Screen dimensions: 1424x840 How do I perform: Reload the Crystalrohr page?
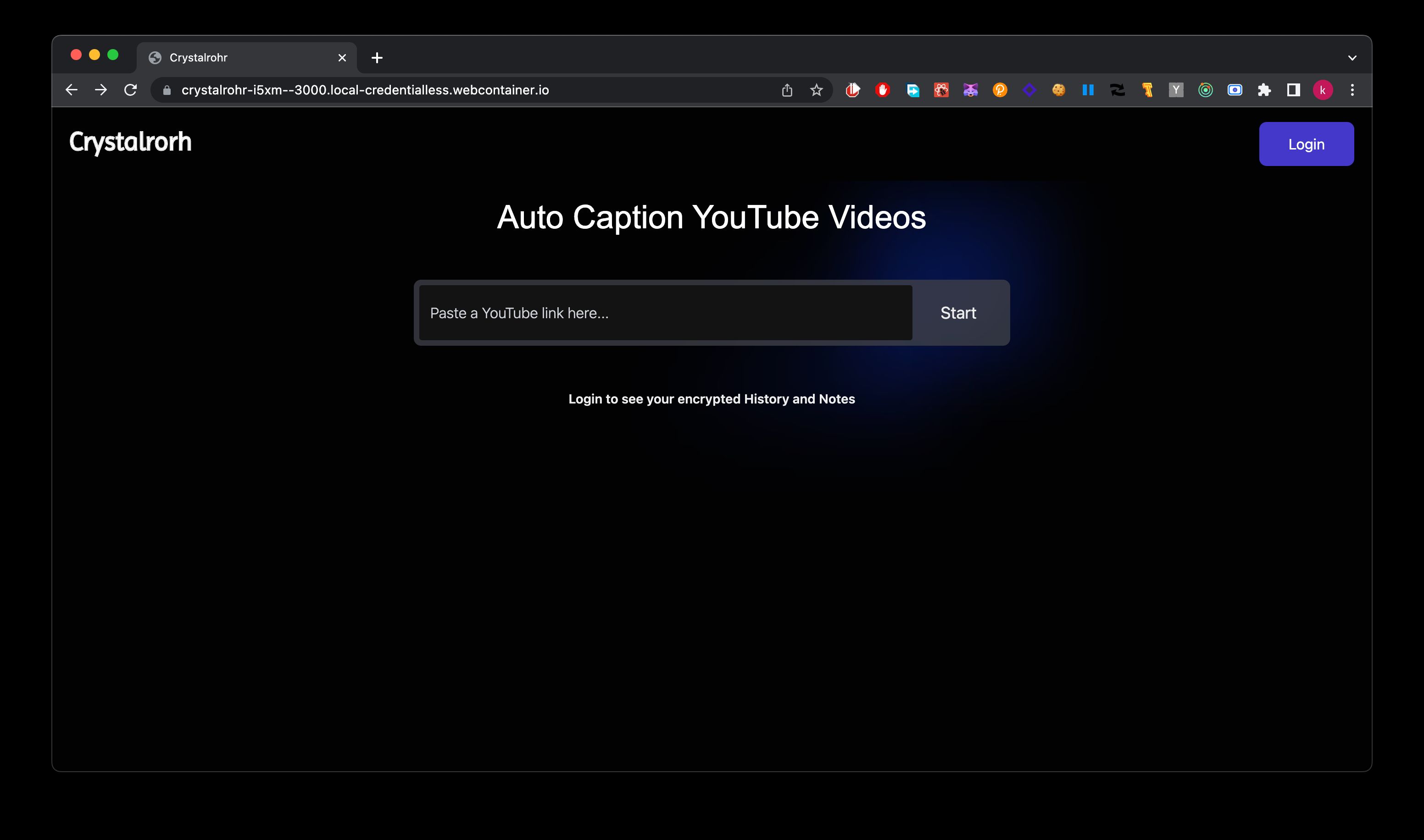130,90
